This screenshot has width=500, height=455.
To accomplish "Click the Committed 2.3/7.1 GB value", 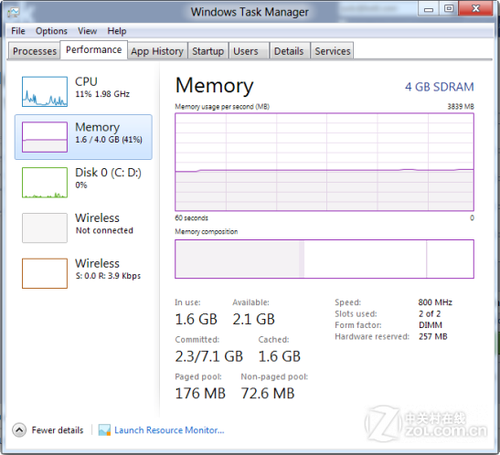I will point(209,356).
